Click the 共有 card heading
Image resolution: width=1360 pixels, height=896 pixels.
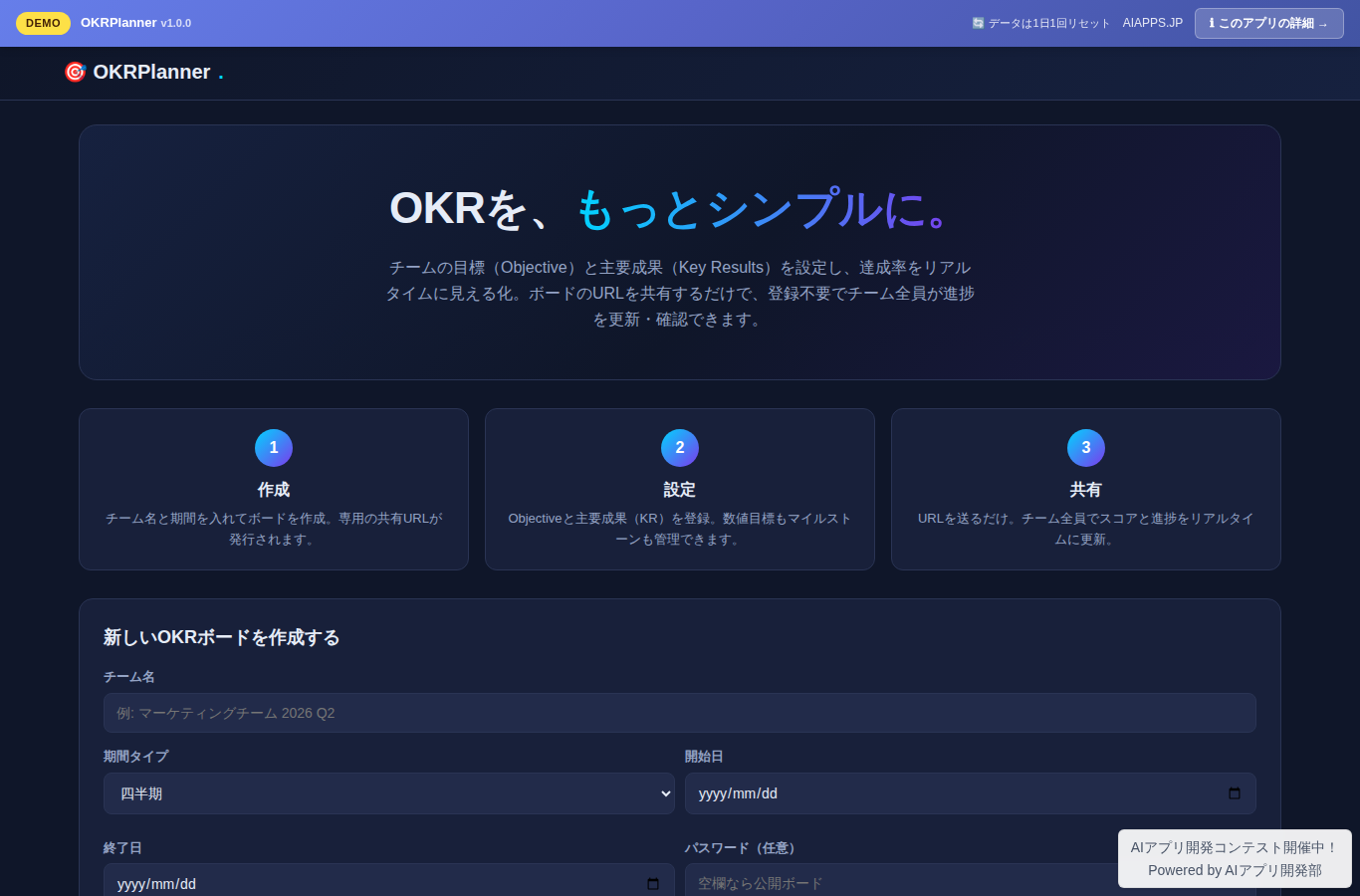point(1086,490)
